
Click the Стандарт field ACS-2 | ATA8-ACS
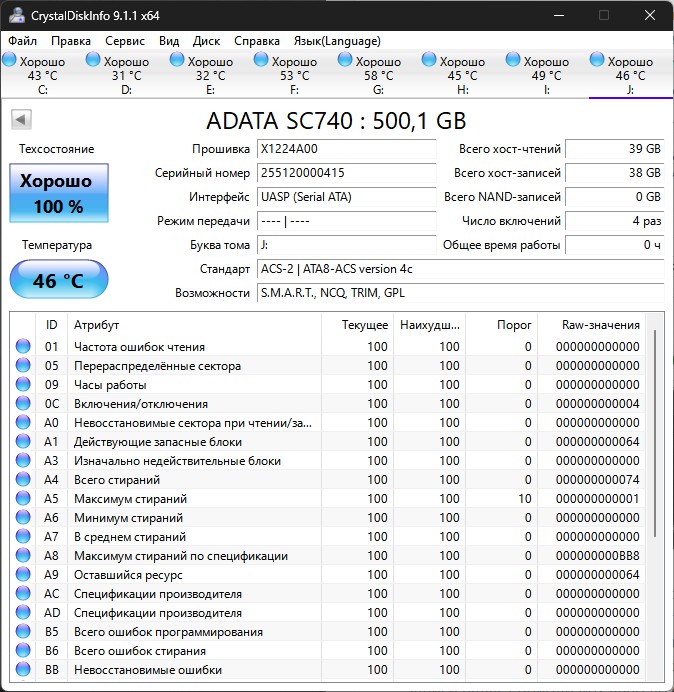tap(461, 269)
